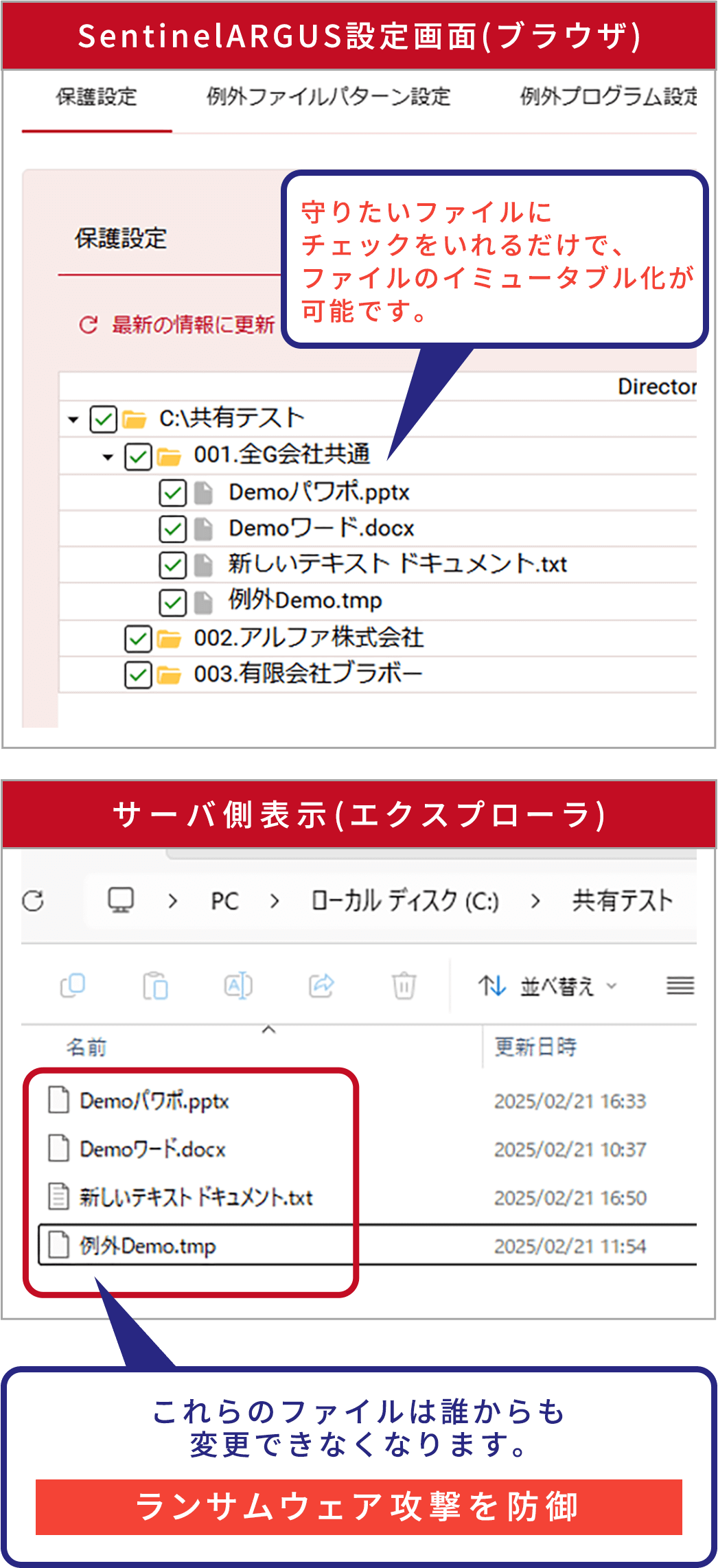Screen dimensions: 718x1568
Task: Click sort direction caret above 名前 column
Action: 269,1029
